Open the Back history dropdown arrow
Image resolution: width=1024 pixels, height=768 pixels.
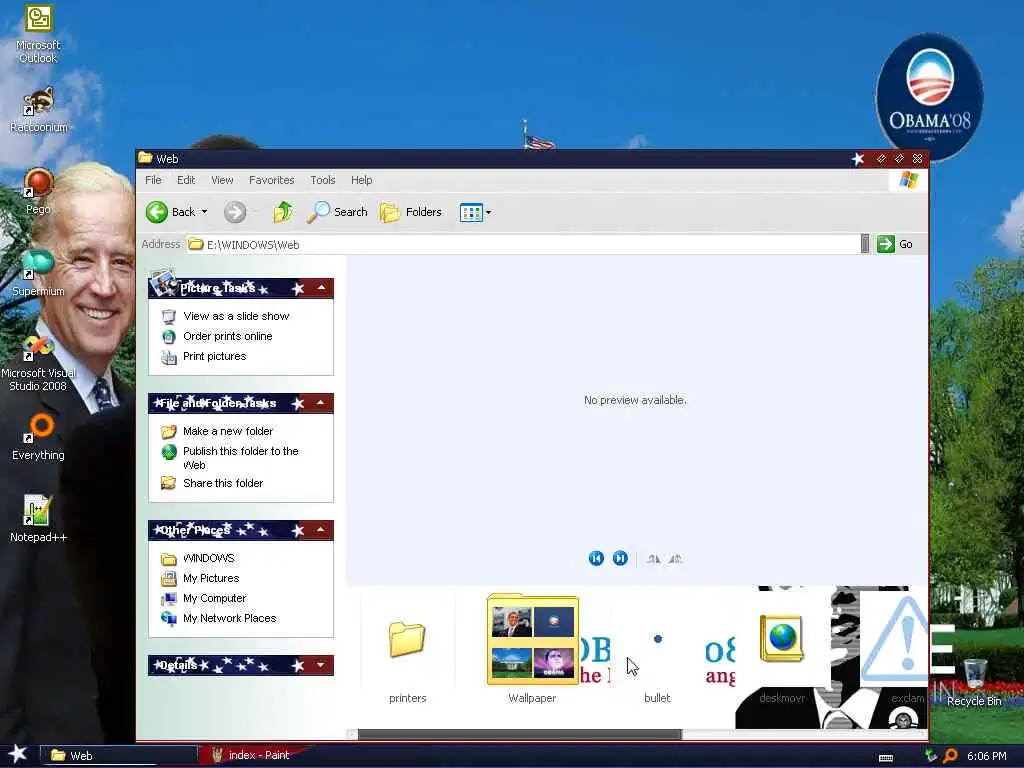coord(204,212)
